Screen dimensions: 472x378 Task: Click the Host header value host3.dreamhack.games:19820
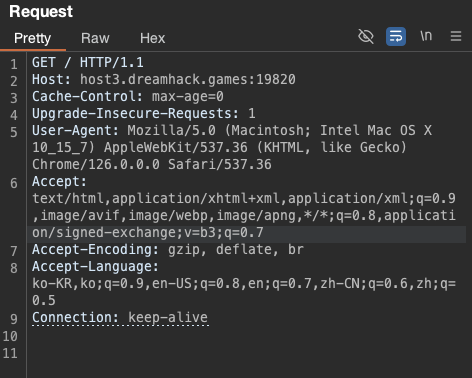click(188, 79)
